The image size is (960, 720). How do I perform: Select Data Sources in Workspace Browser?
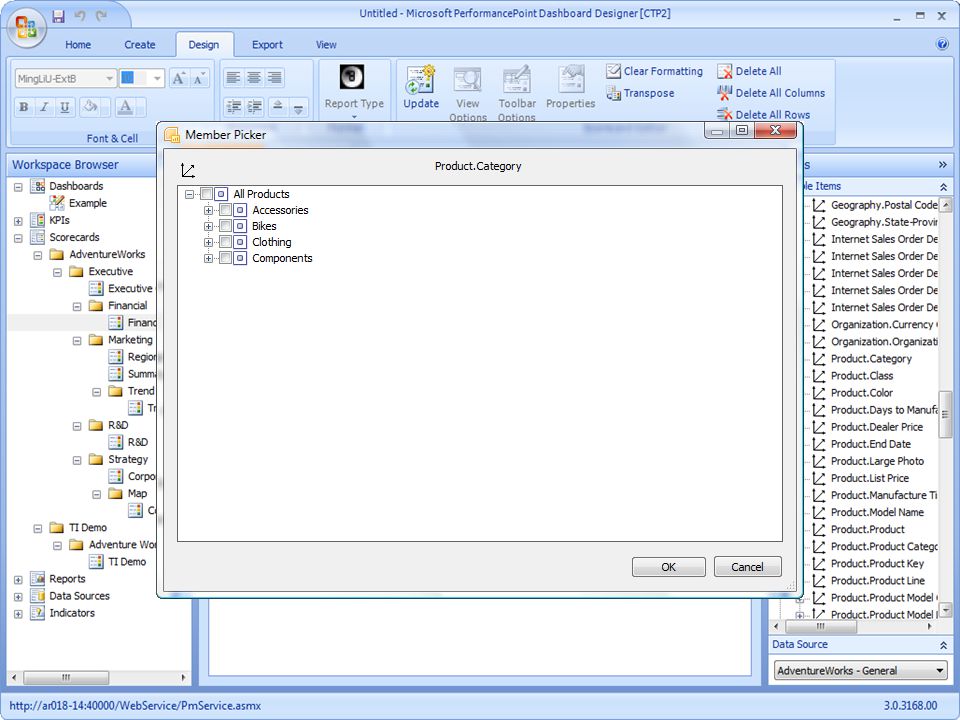tap(80, 596)
